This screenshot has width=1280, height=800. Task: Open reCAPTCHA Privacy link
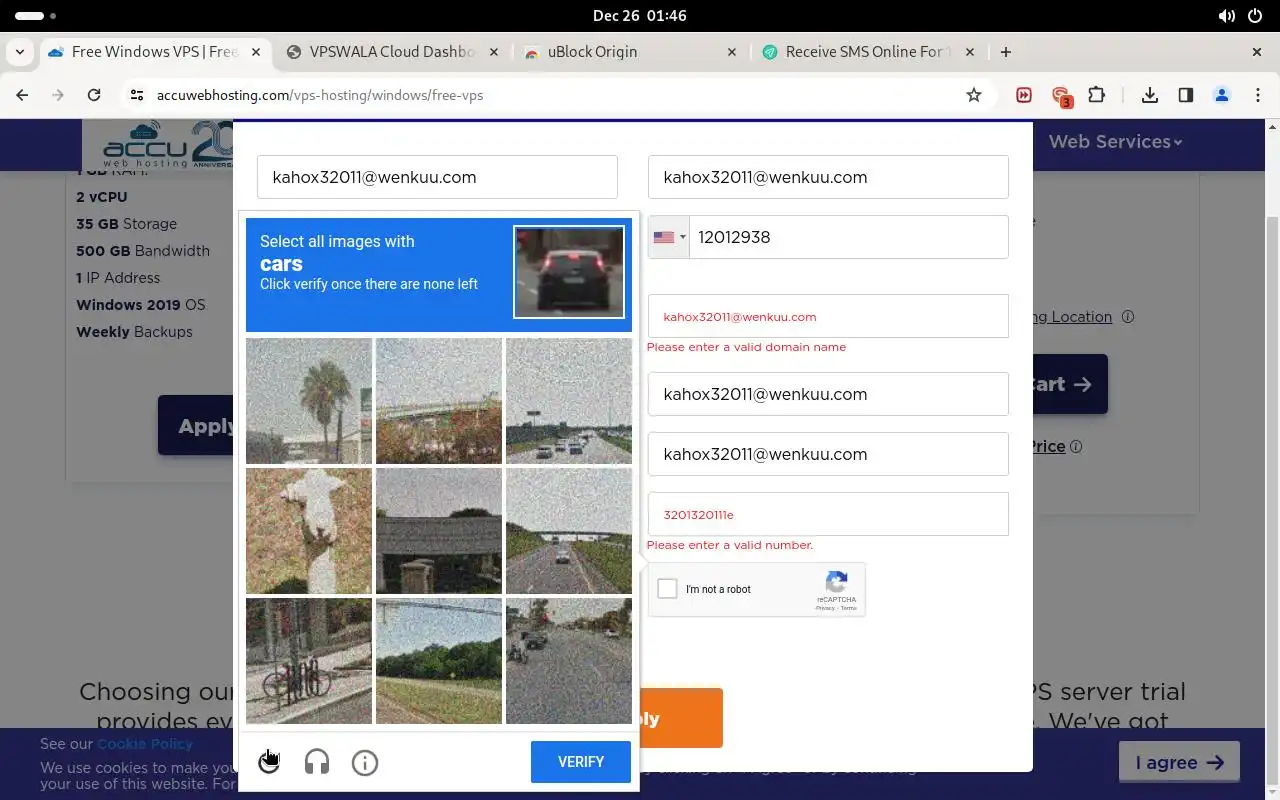[824, 608]
